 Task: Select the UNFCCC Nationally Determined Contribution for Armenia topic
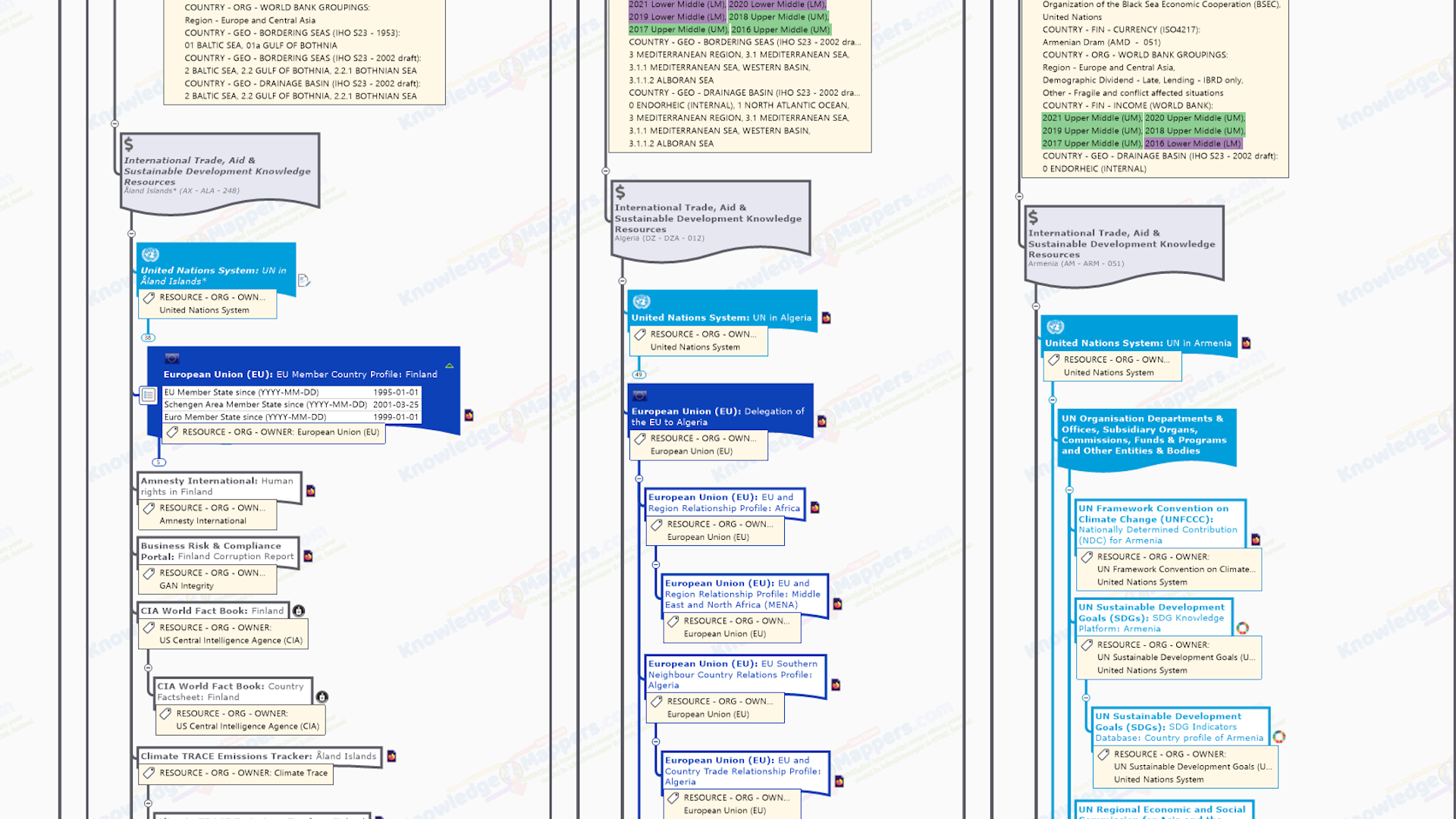[x=1158, y=524]
